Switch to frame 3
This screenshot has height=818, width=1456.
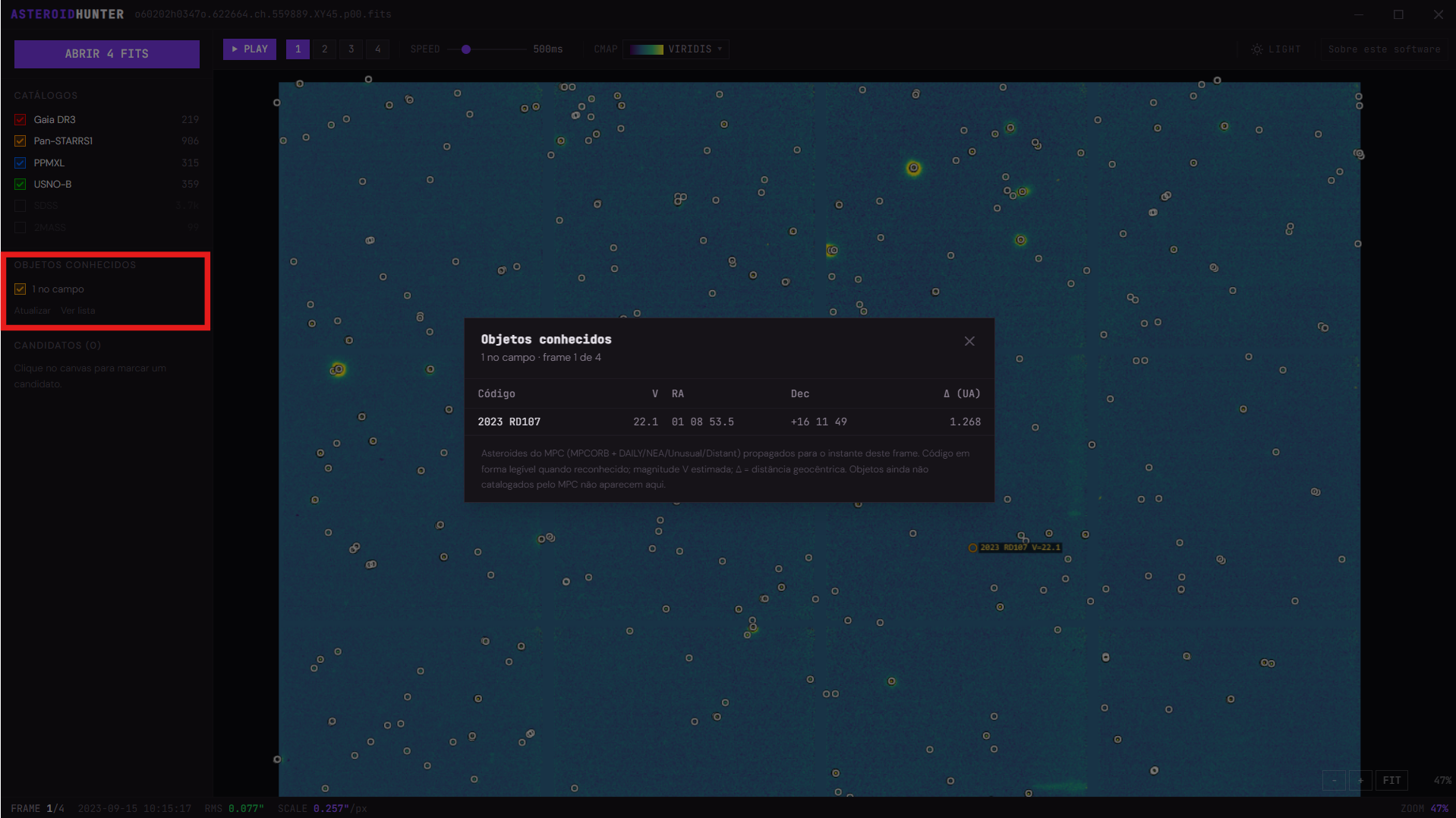(x=351, y=49)
